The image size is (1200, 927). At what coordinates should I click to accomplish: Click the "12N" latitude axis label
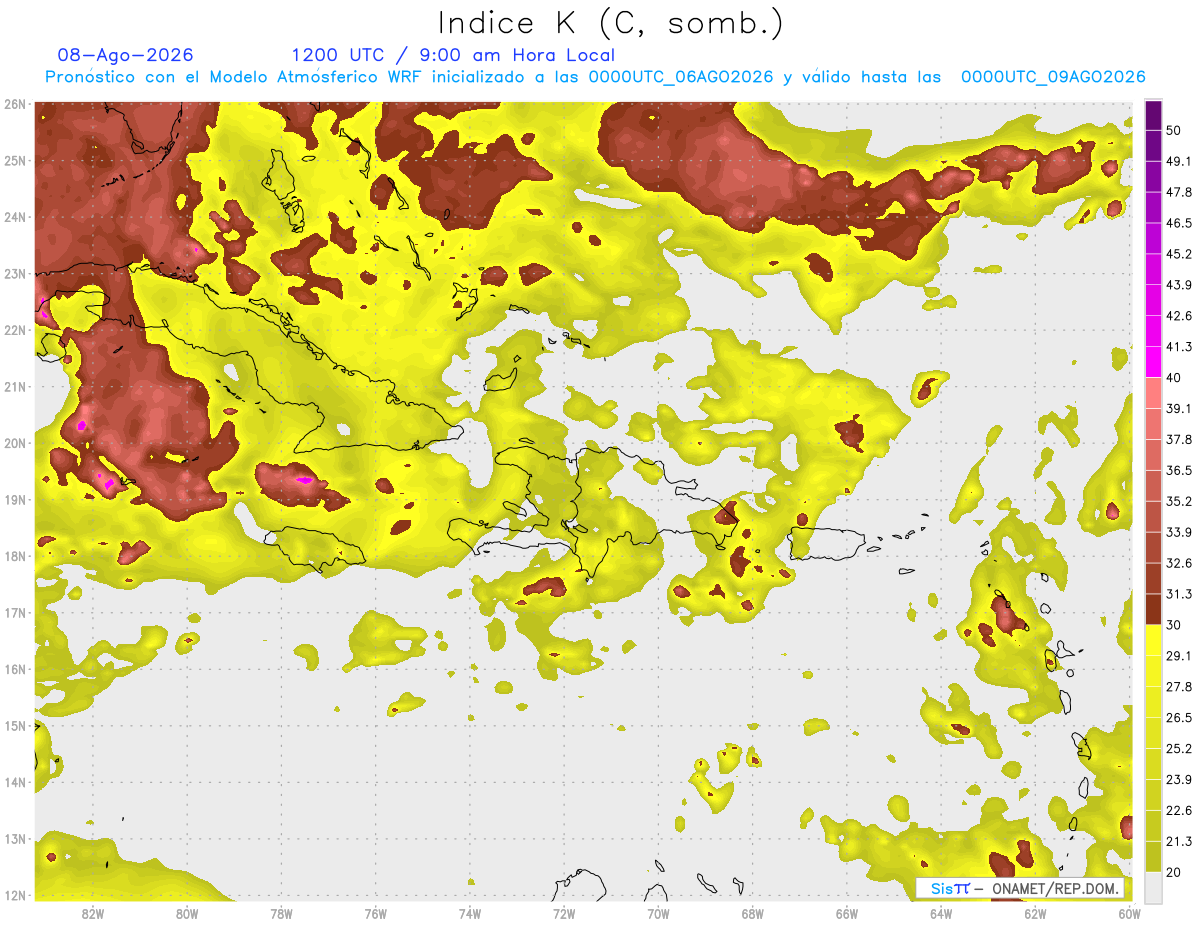(15, 895)
